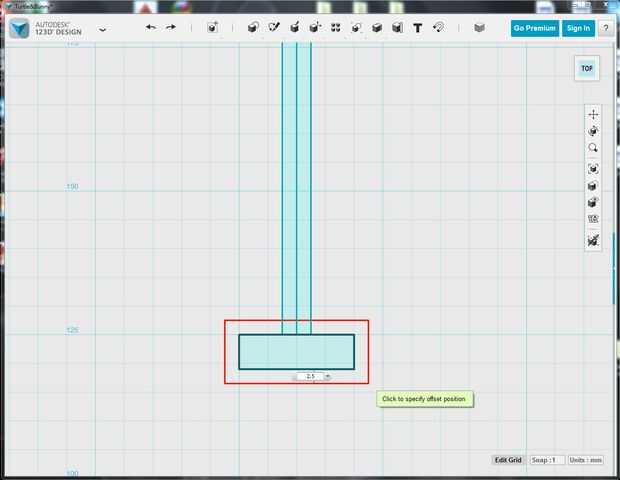Screen dimensions: 620x480
Task: Select the Text tool T icon
Action: point(418,28)
